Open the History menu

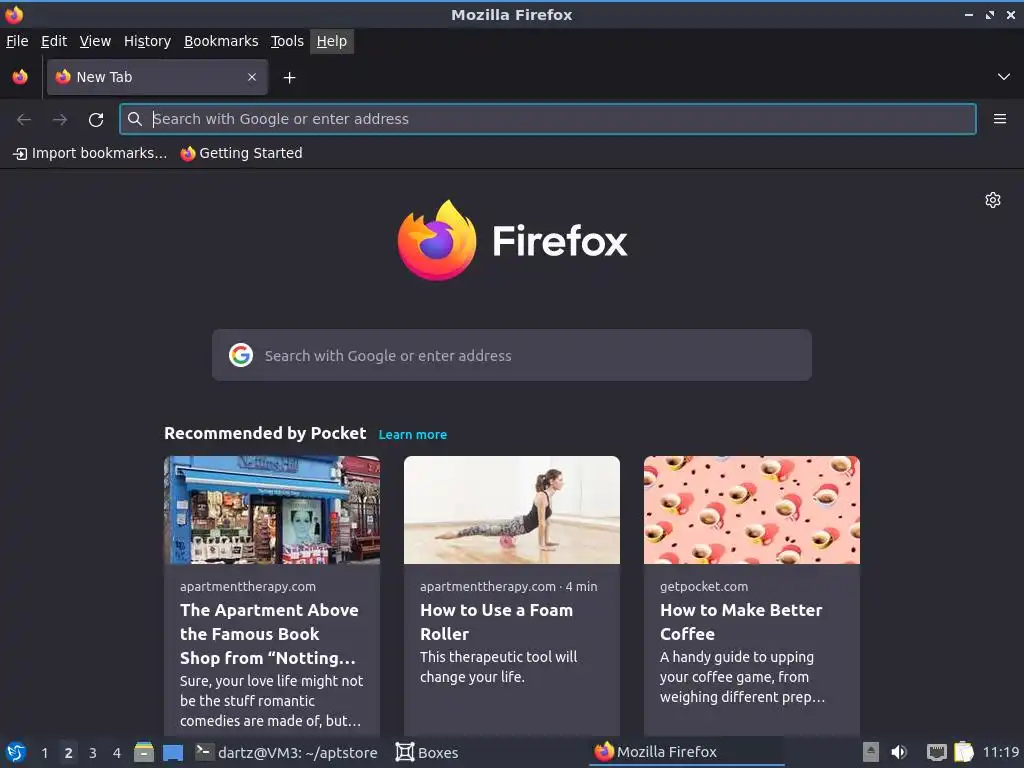point(147,41)
